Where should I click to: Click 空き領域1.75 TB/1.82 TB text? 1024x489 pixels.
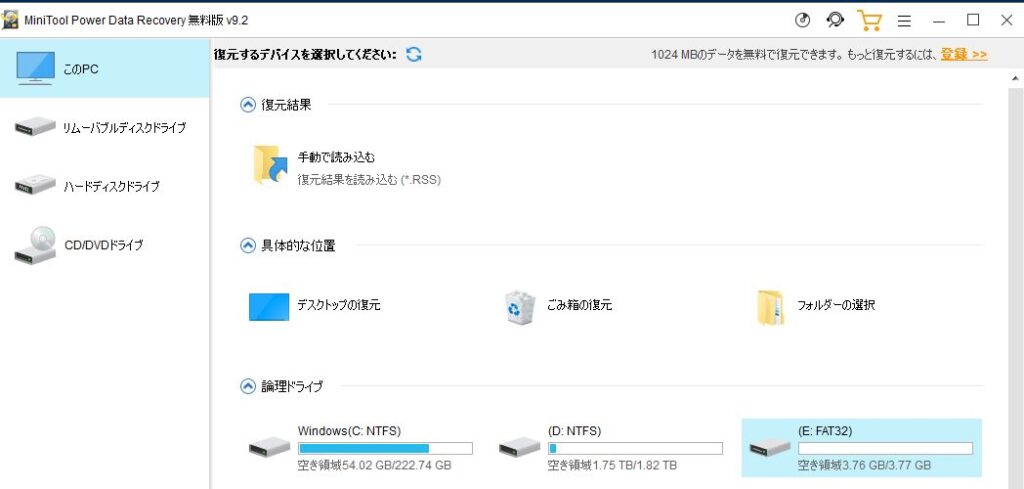click(x=612, y=465)
